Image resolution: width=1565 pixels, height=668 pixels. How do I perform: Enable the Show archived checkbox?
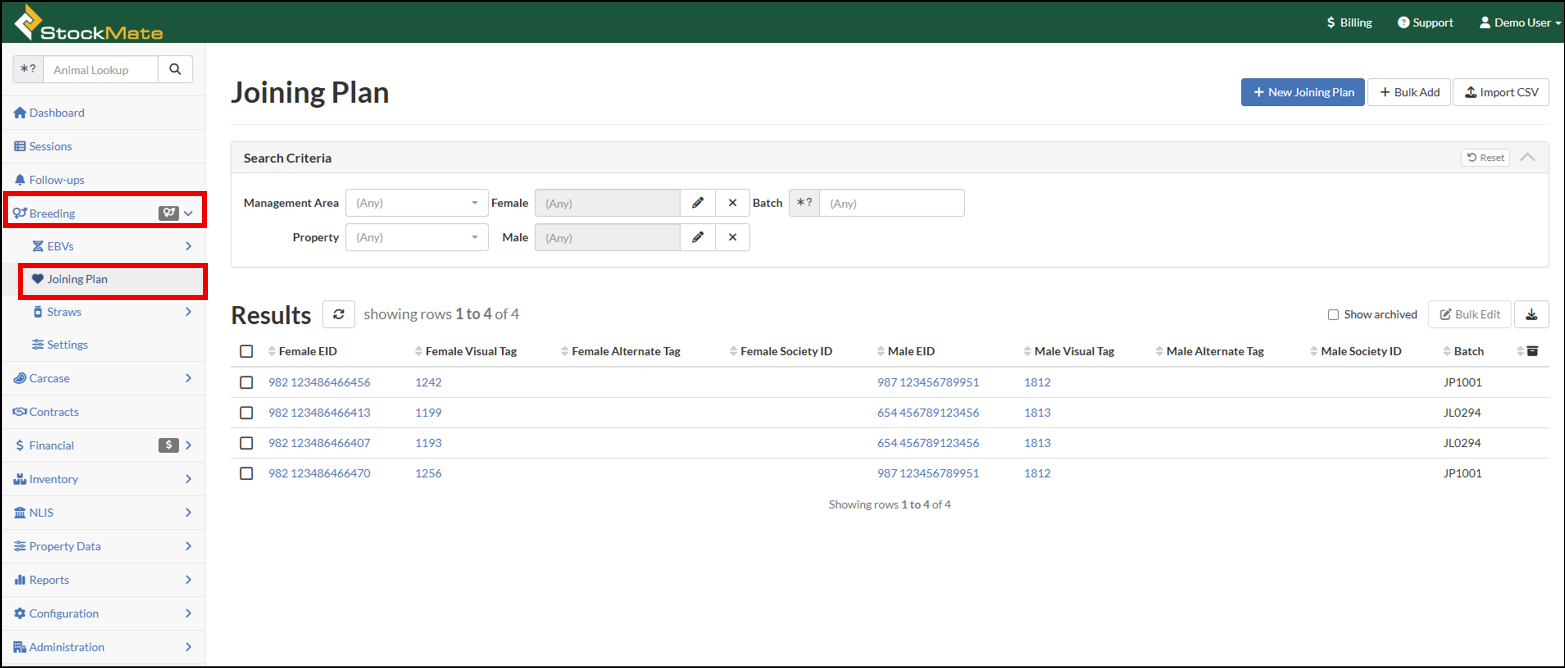(x=1333, y=315)
